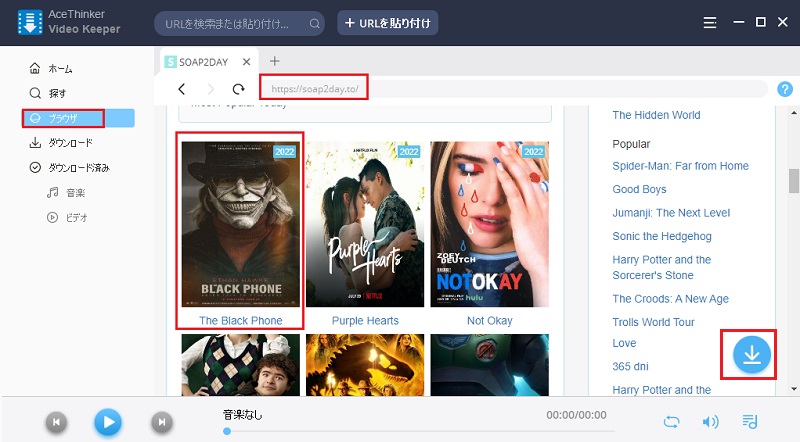Click the vertical scrollbar thumb
Viewport: 800px width, 442px height.
(794, 181)
